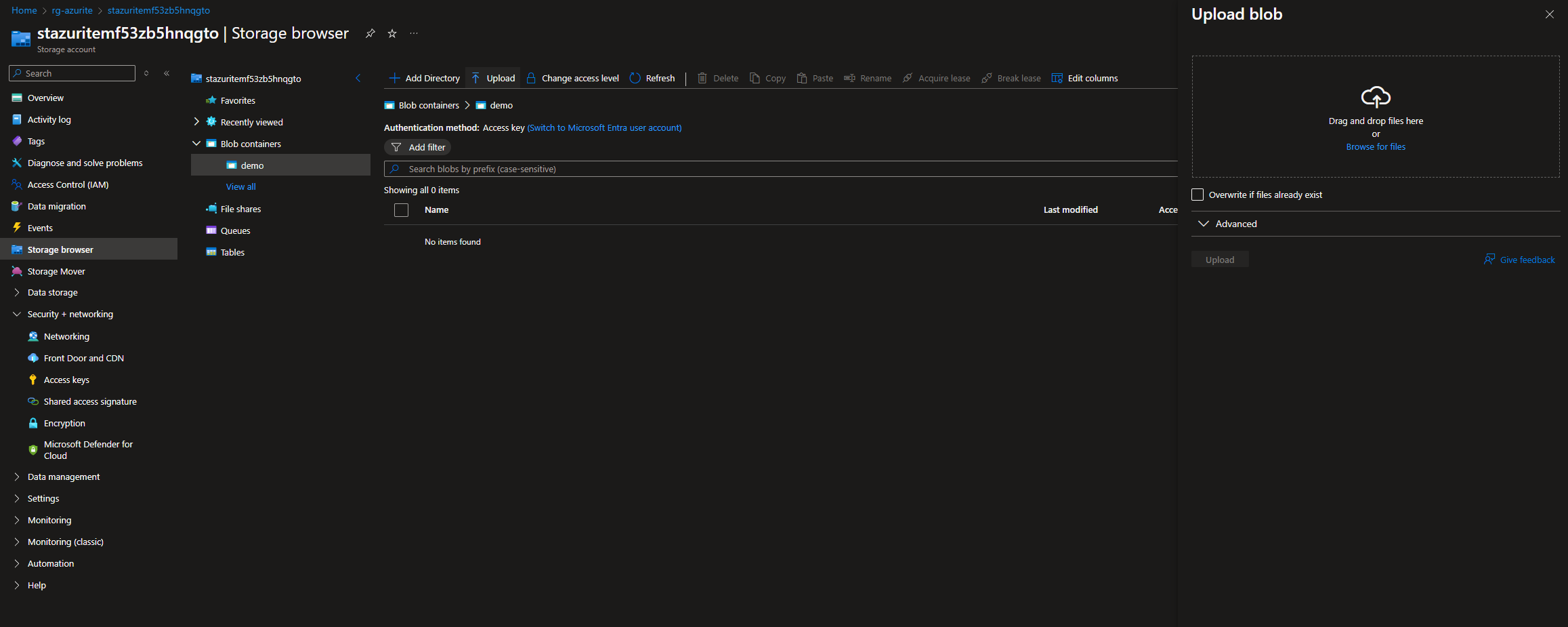This screenshot has height=627, width=1568.
Task: Go to Home breadcrumb
Action: (x=24, y=10)
